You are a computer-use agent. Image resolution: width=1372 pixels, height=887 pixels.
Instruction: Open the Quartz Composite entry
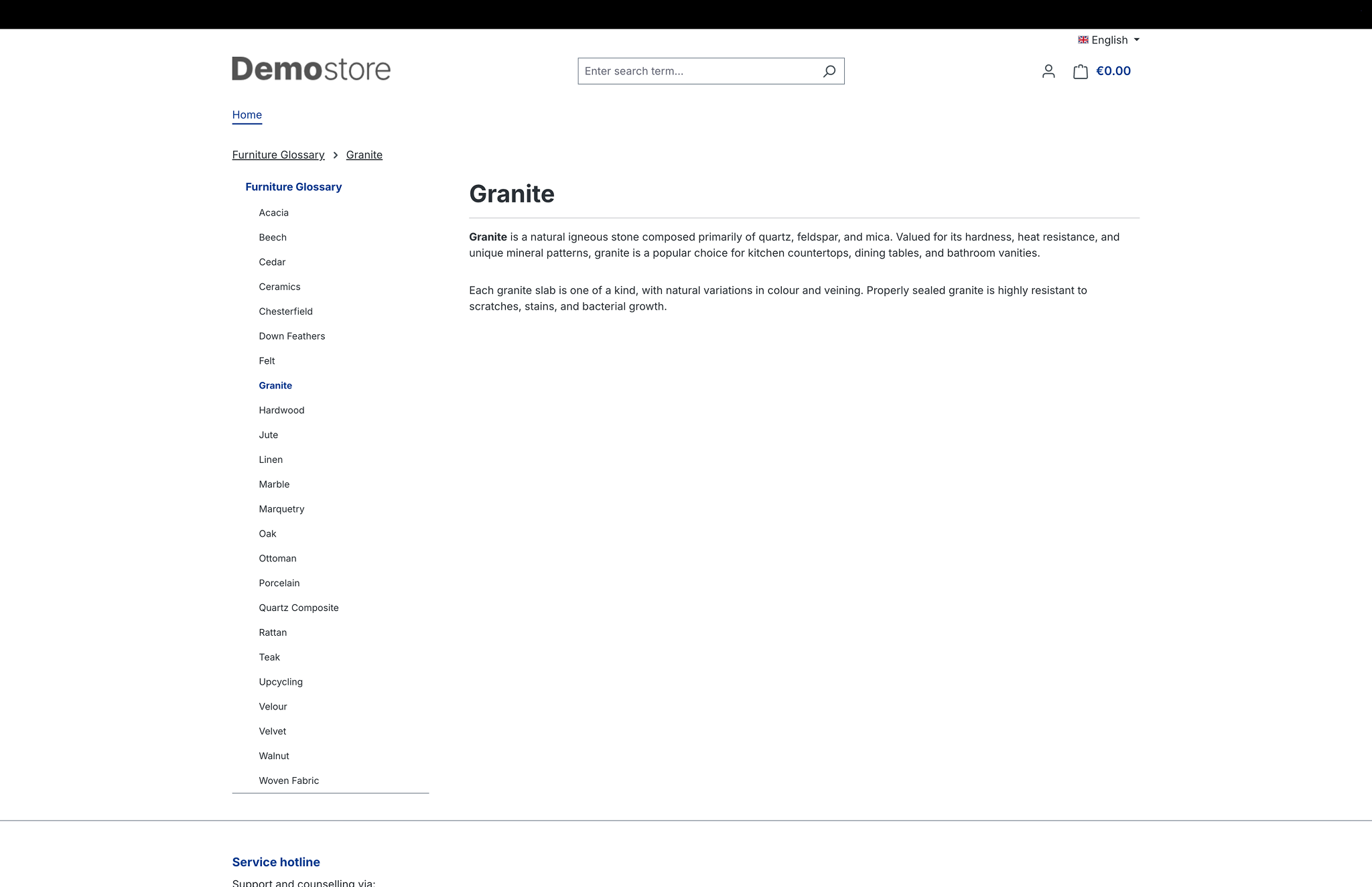click(x=299, y=608)
